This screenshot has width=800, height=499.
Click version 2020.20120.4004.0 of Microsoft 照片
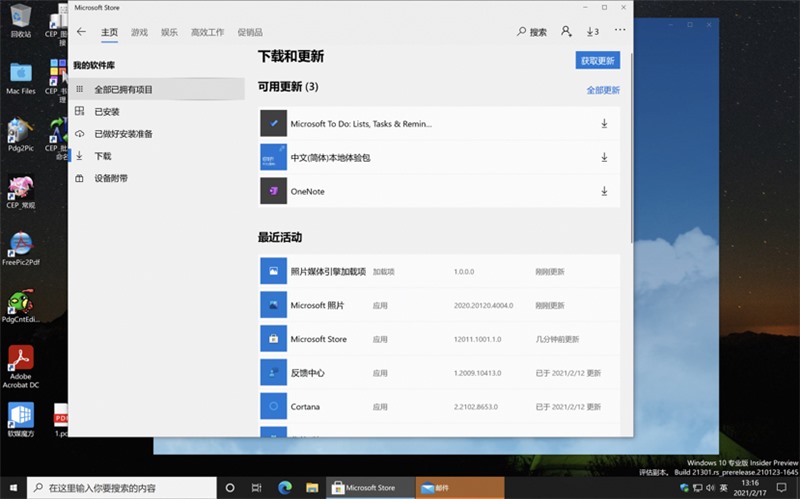point(483,305)
